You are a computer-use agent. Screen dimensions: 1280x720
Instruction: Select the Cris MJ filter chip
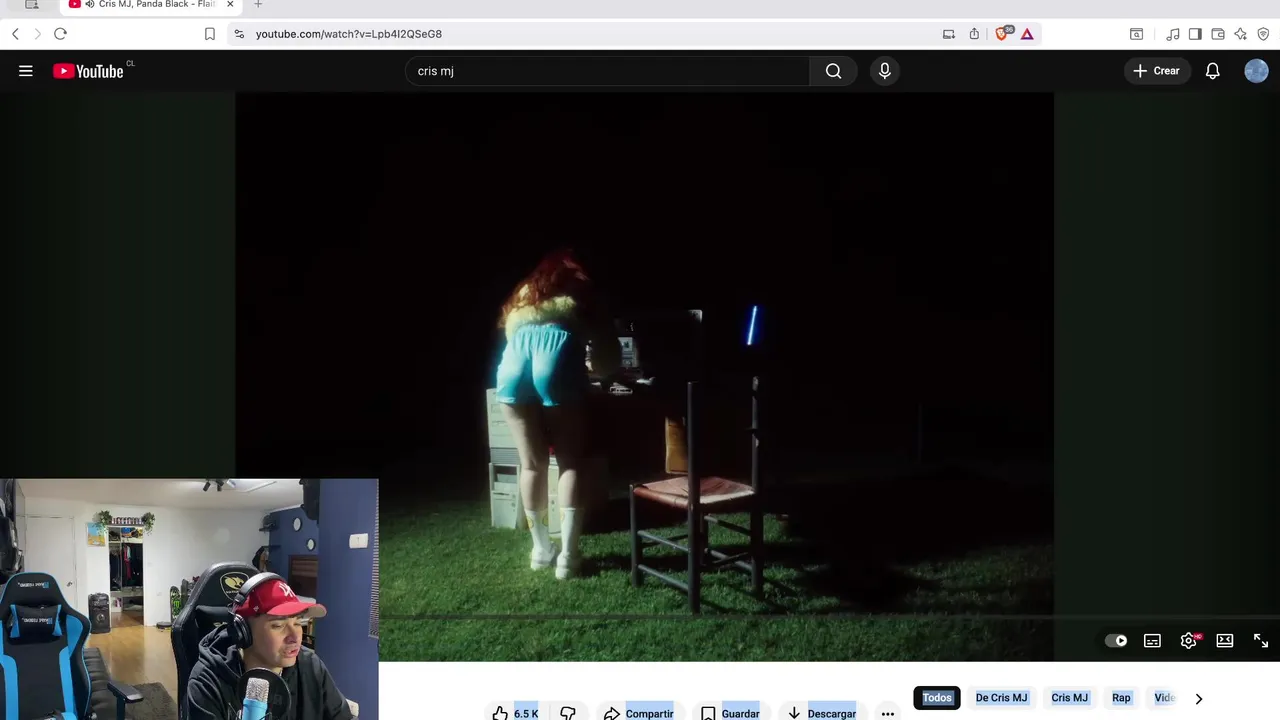pyautogui.click(x=1069, y=698)
